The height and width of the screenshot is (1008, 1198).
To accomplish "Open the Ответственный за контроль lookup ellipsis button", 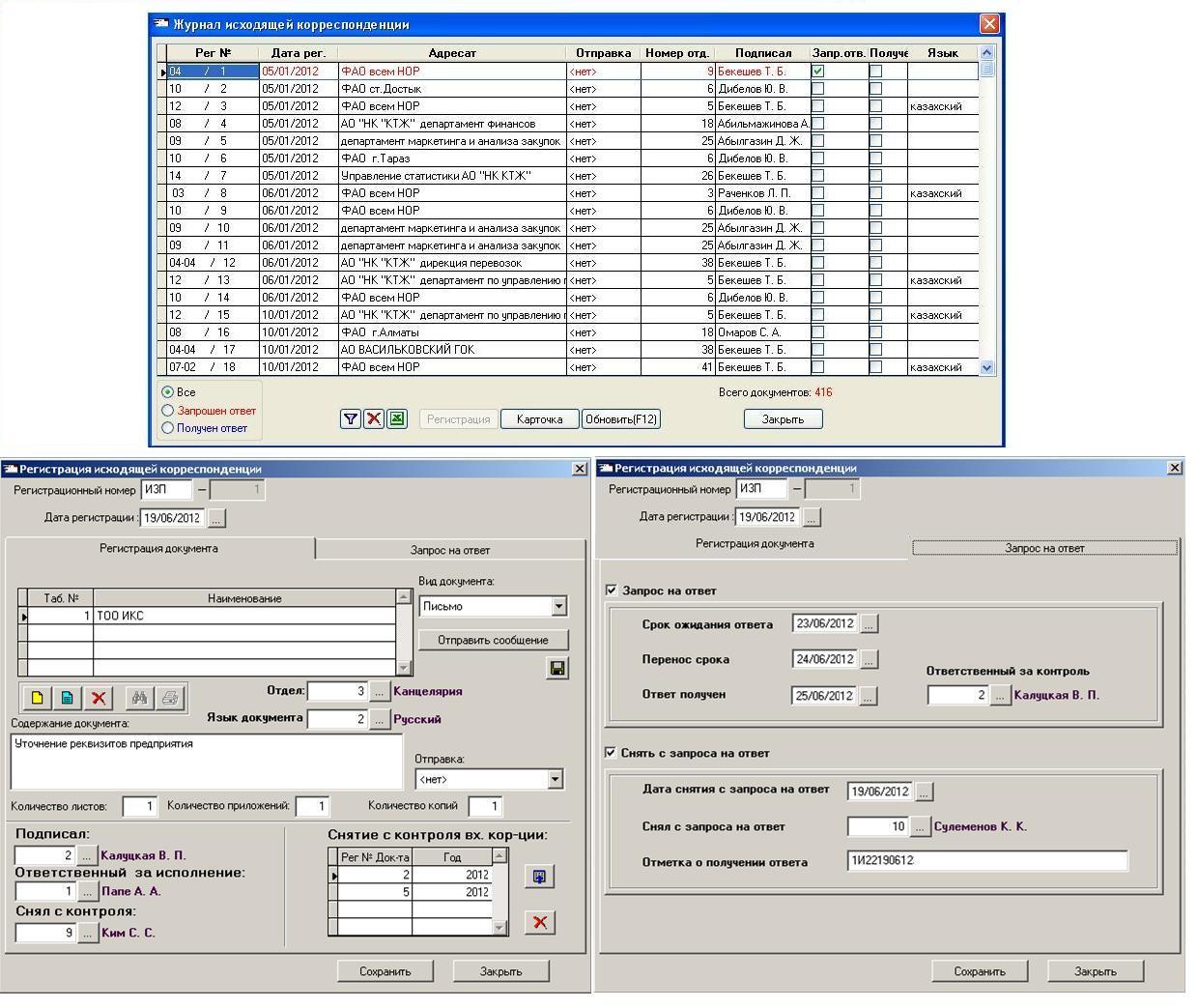I will tap(1001, 695).
